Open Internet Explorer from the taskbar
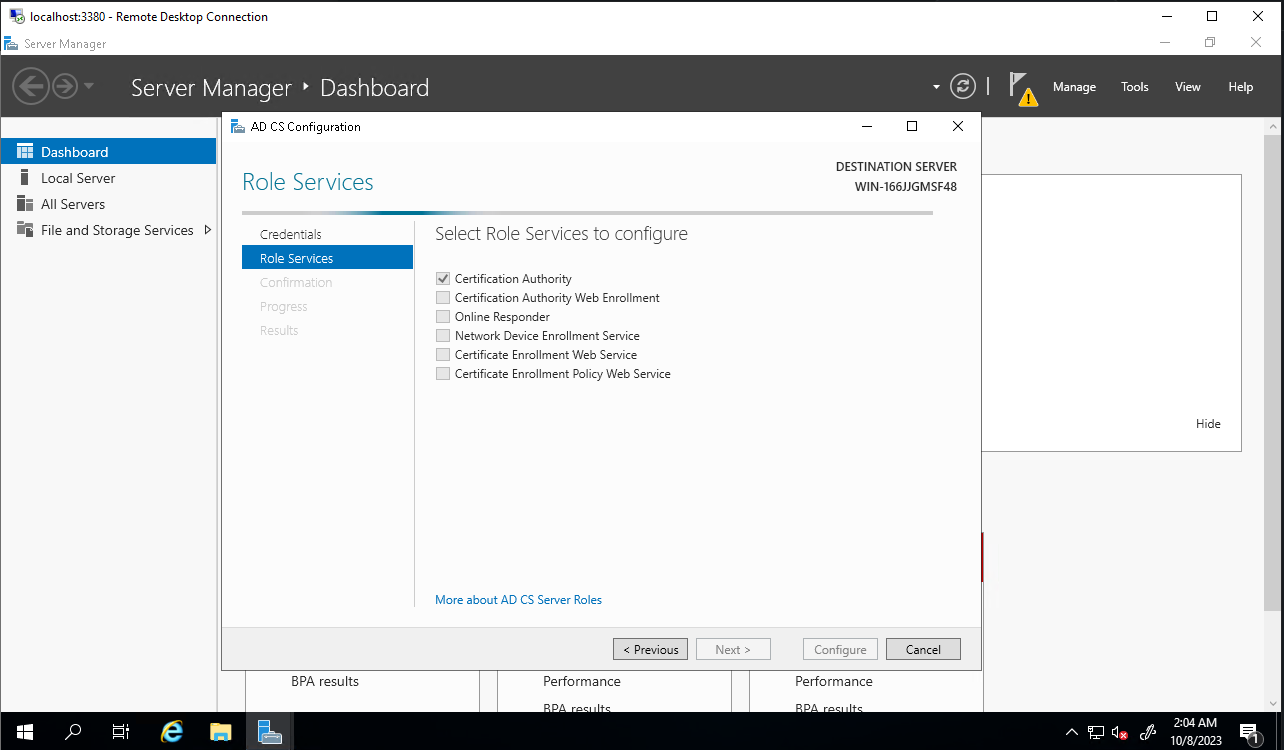The image size is (1284, 750). pyautogui.click(x=172, y=731)
